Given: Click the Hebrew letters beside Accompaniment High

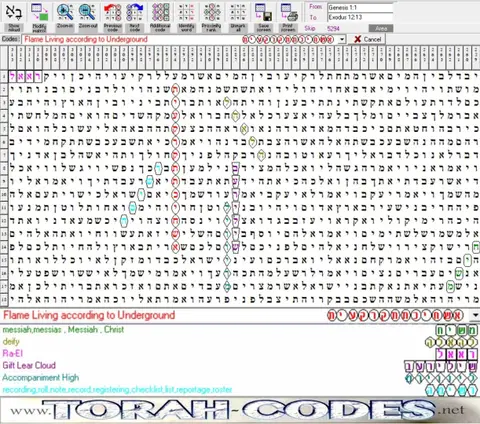Looking at the screenshot, I should [441, 378].
